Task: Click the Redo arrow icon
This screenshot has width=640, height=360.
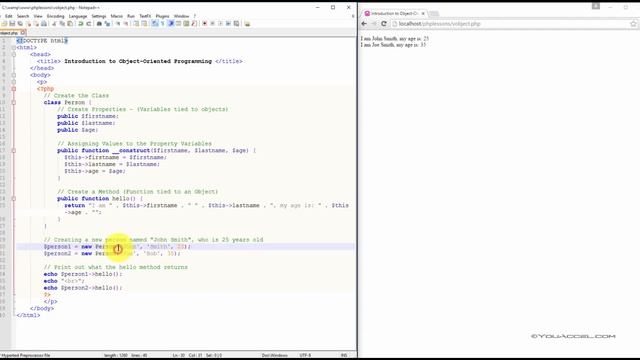Action: (89, 24)
